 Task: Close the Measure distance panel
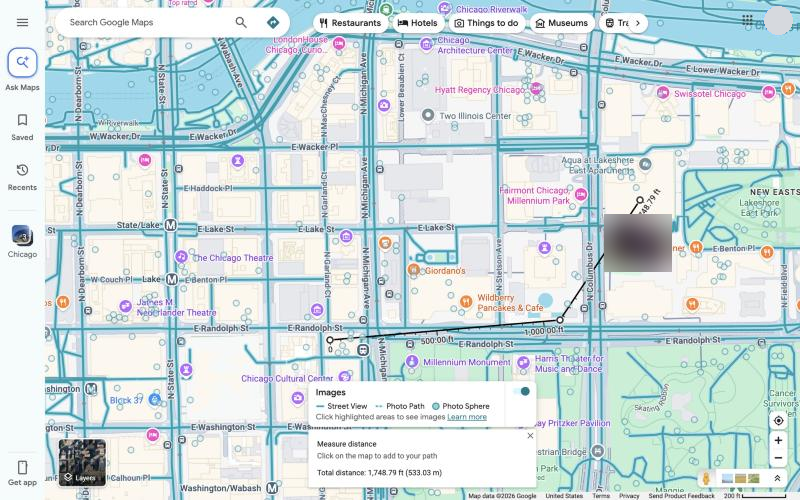coord(530,436)
